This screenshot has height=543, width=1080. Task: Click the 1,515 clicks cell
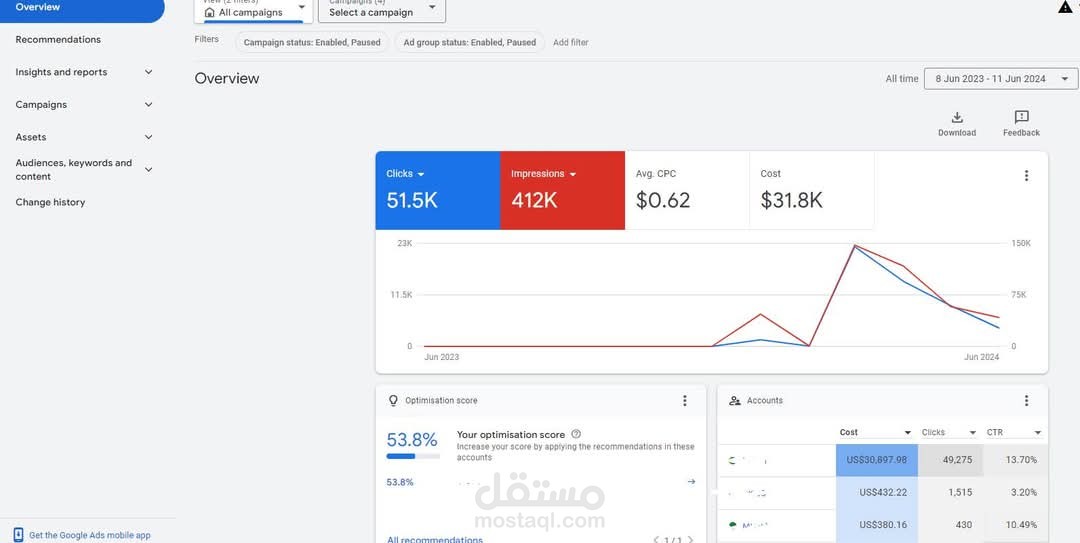click(951, 492)
